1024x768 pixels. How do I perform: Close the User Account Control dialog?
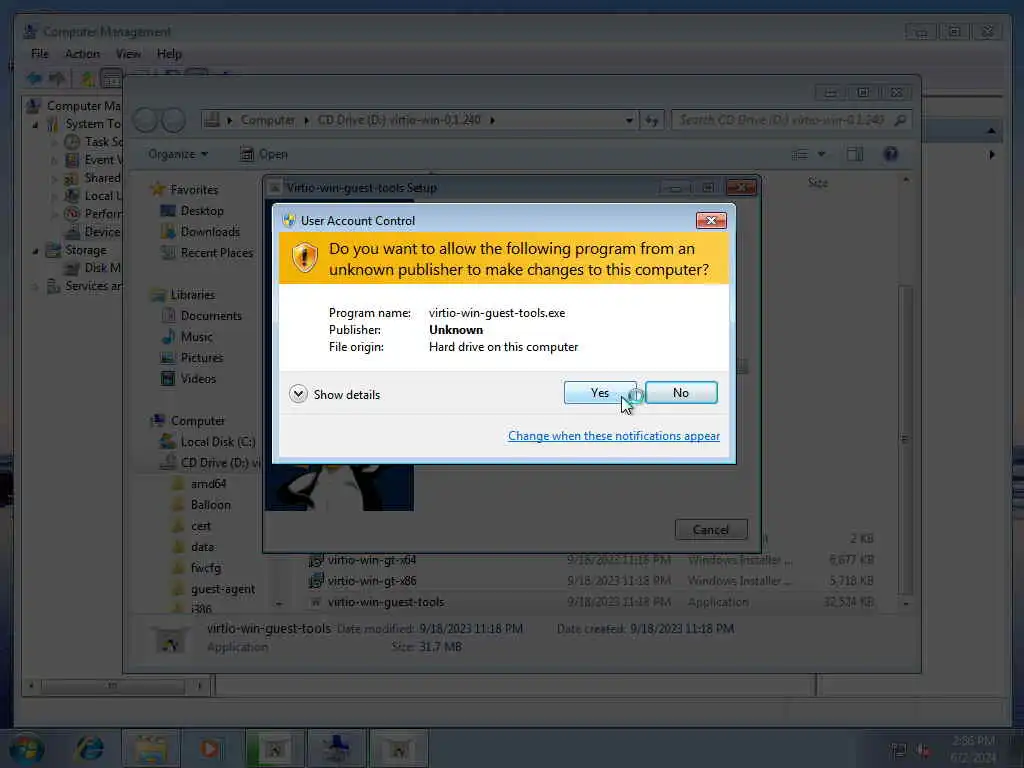pyautogui.click(x=711, y=221)
